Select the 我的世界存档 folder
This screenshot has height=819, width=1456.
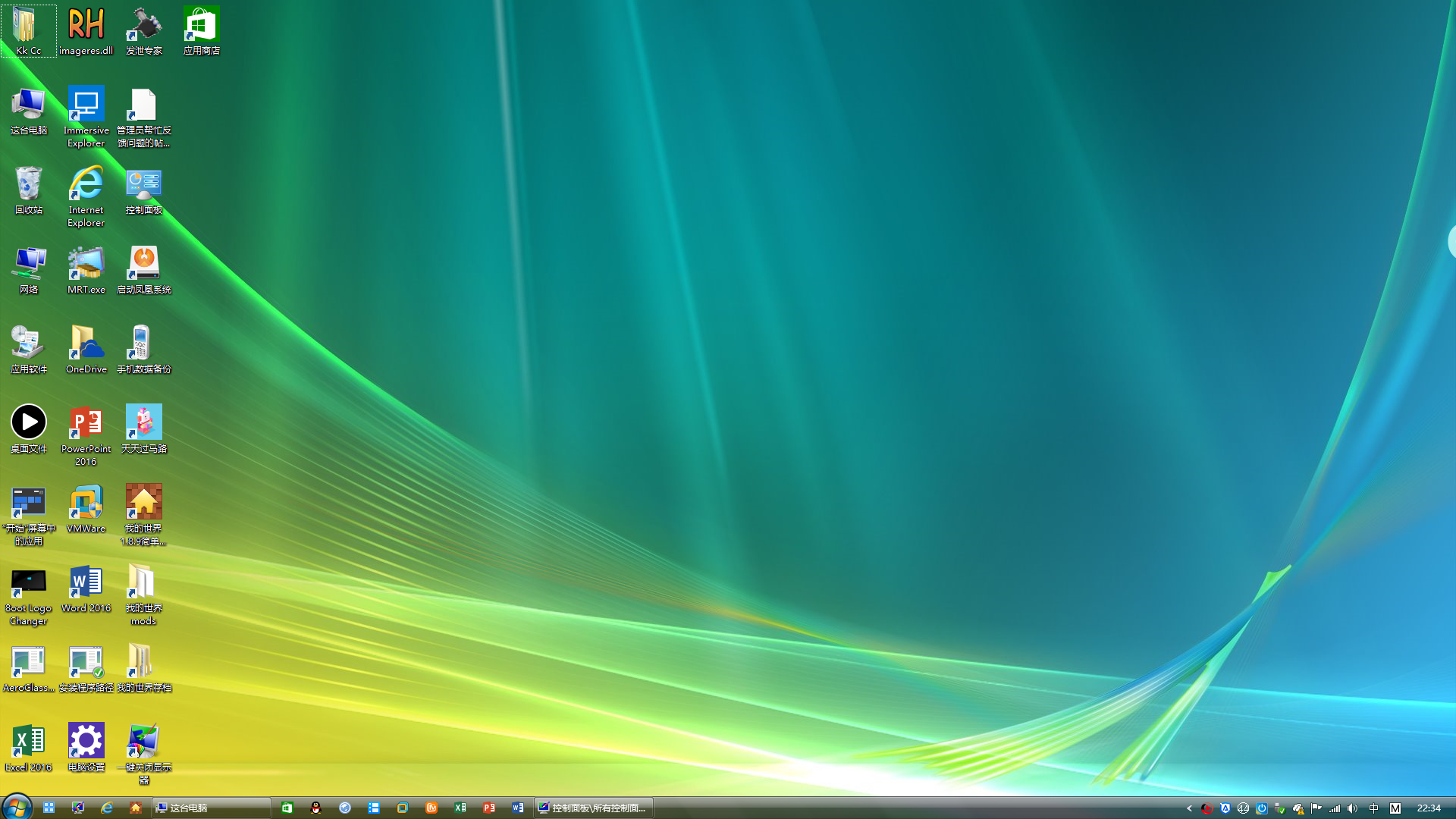click(x=143, y=668)
